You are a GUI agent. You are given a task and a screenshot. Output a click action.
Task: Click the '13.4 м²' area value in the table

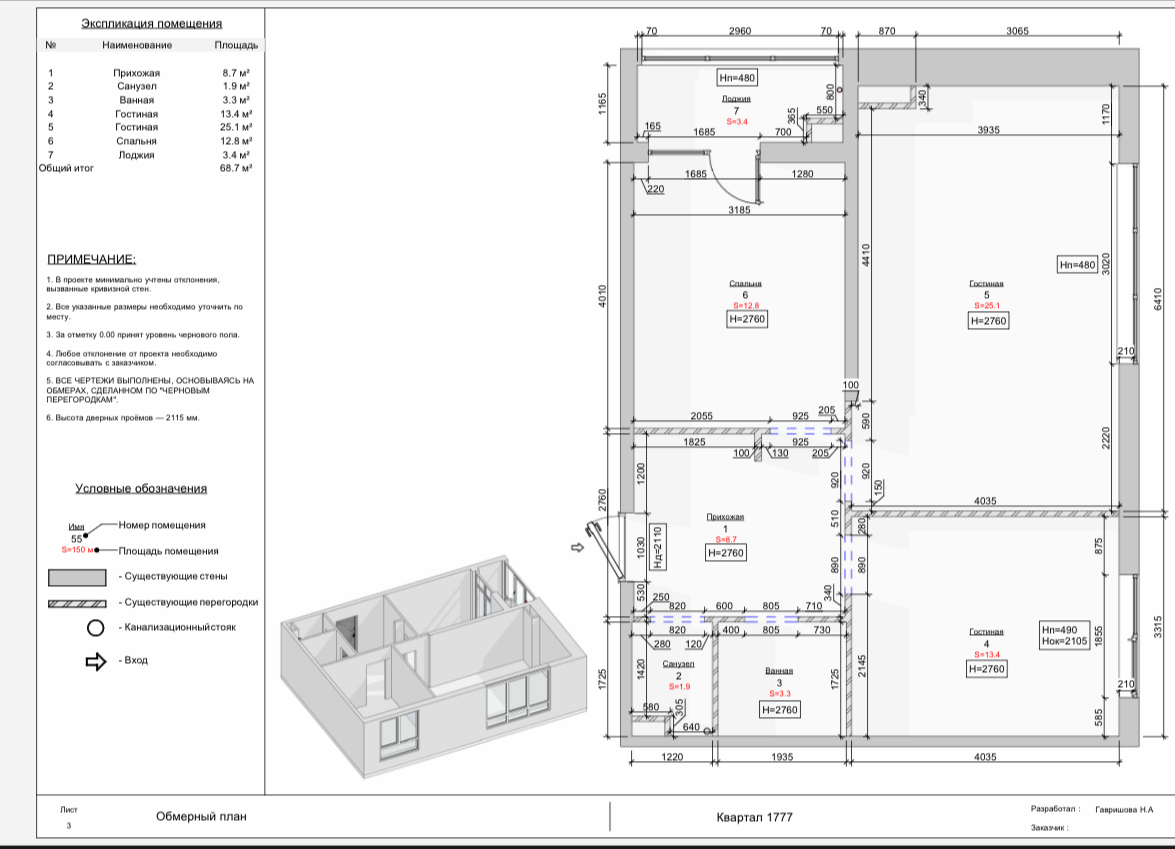click(x=236, y=114)
